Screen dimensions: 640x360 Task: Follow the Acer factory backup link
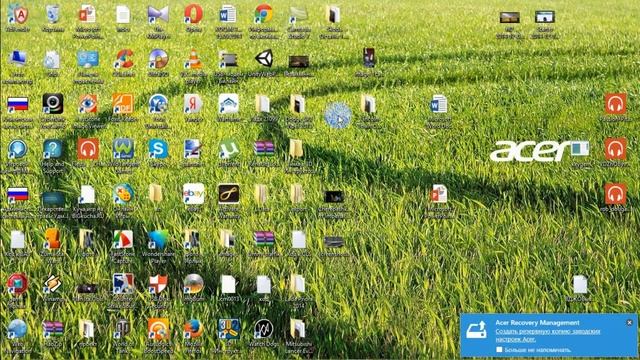coord(548,335)
